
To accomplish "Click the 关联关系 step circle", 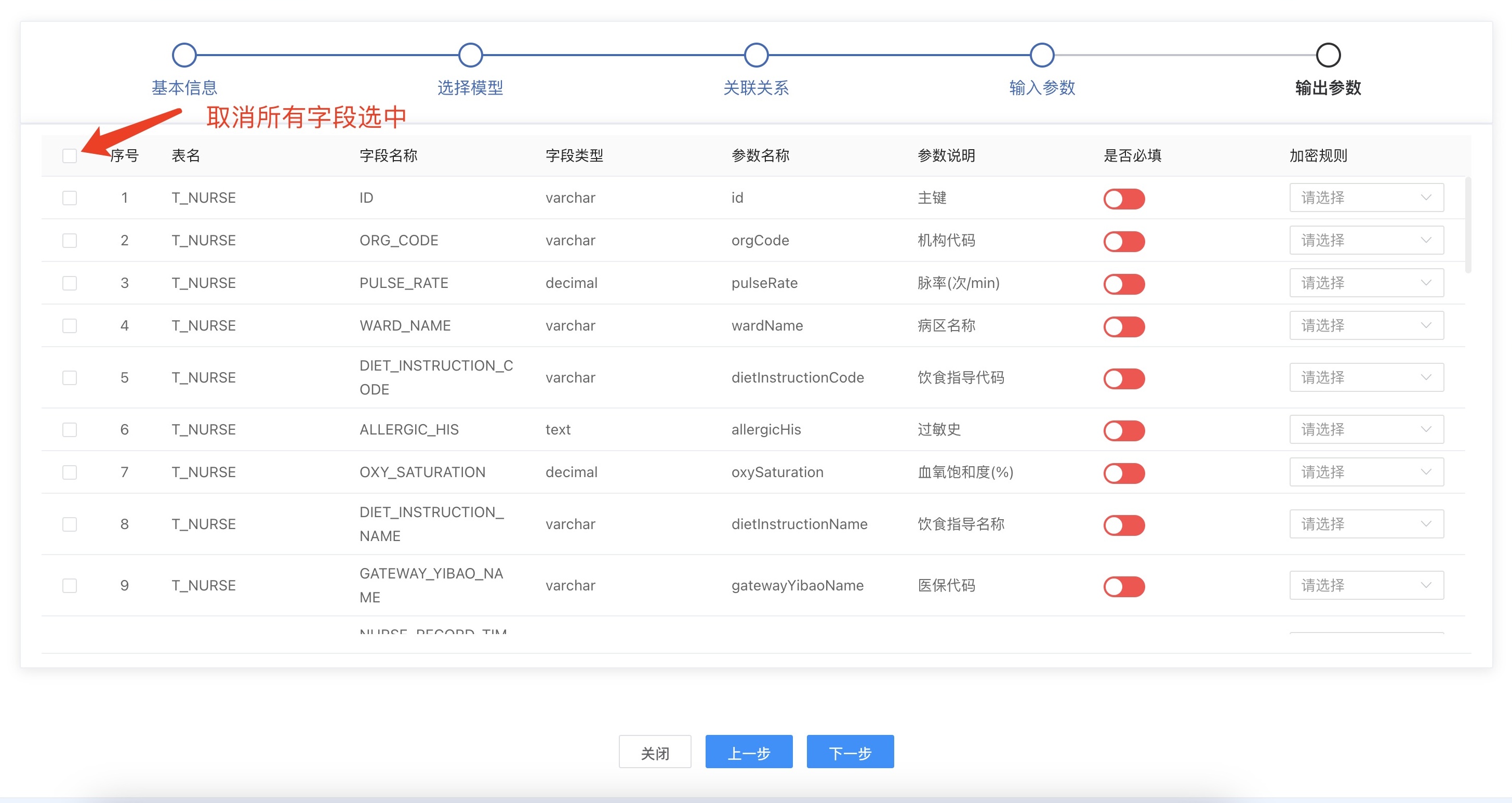I will pos(756,55).
